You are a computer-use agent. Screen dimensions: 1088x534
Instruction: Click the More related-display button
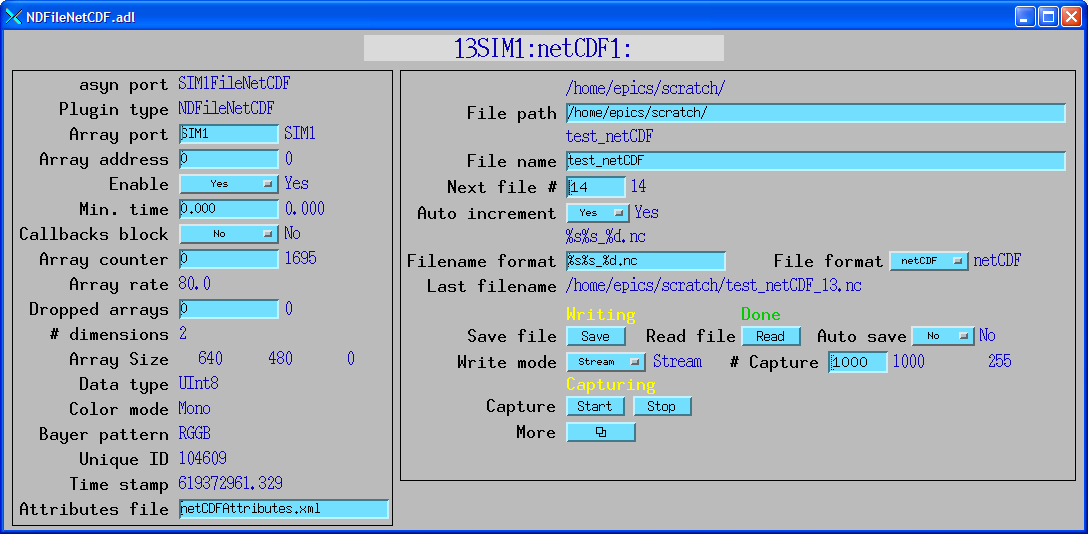tap(601, 432)
